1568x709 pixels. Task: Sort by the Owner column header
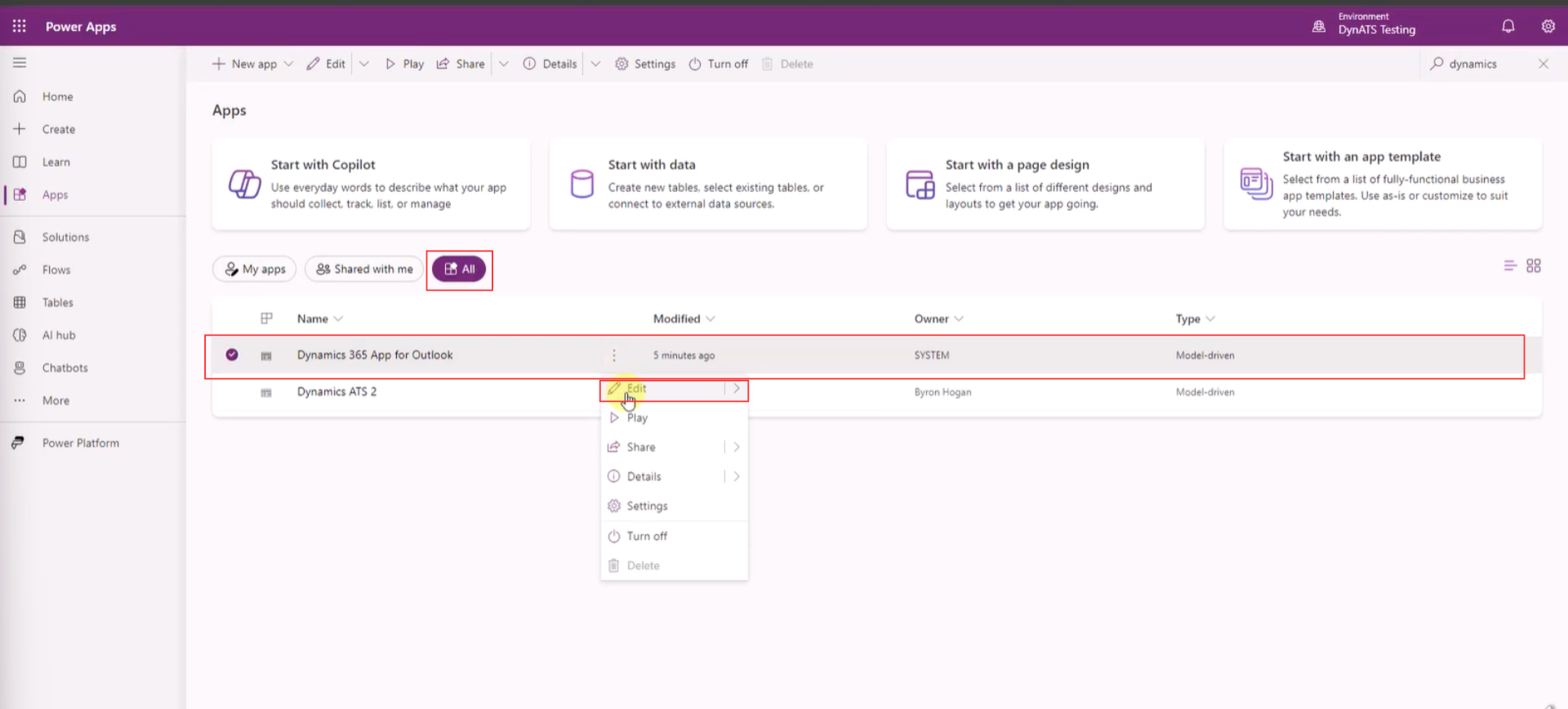pyautogui.click(x=938, y=319)
